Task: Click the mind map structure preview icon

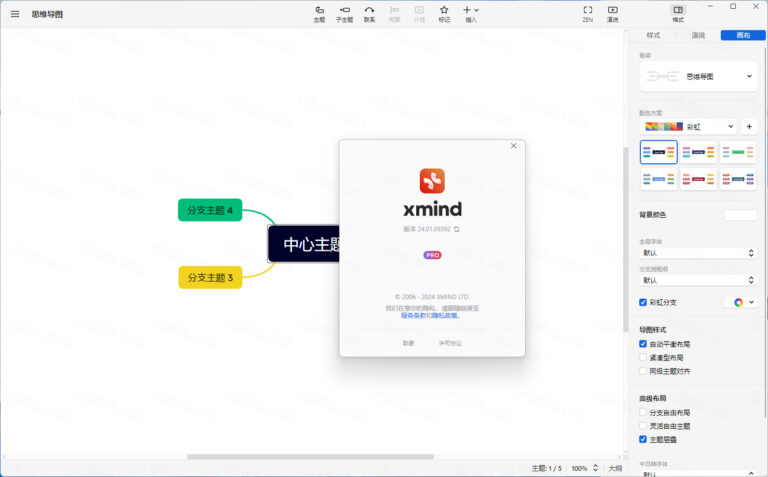Action: pos(662,76)
